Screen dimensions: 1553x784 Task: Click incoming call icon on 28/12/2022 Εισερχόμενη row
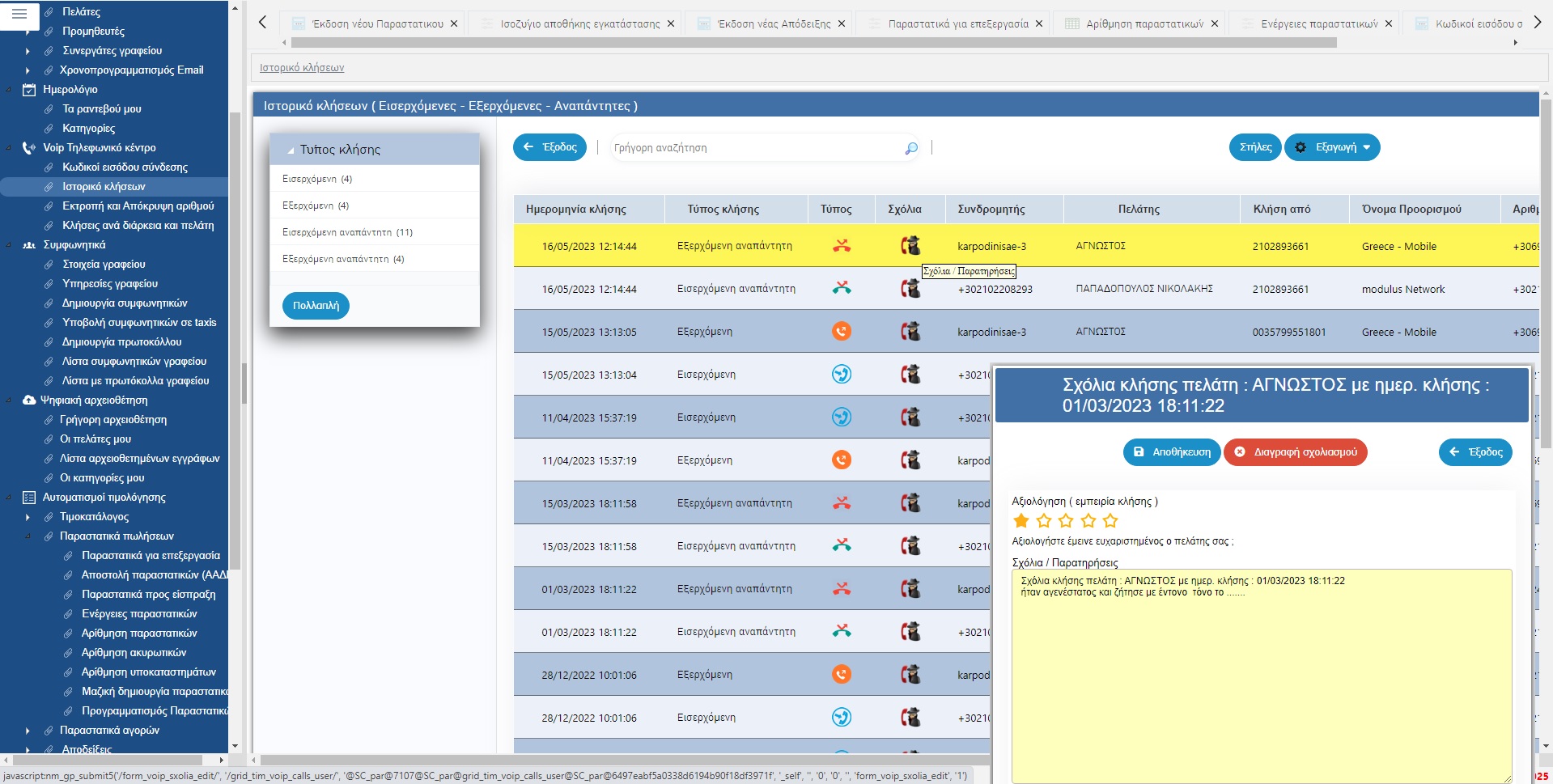pos(842,717)
